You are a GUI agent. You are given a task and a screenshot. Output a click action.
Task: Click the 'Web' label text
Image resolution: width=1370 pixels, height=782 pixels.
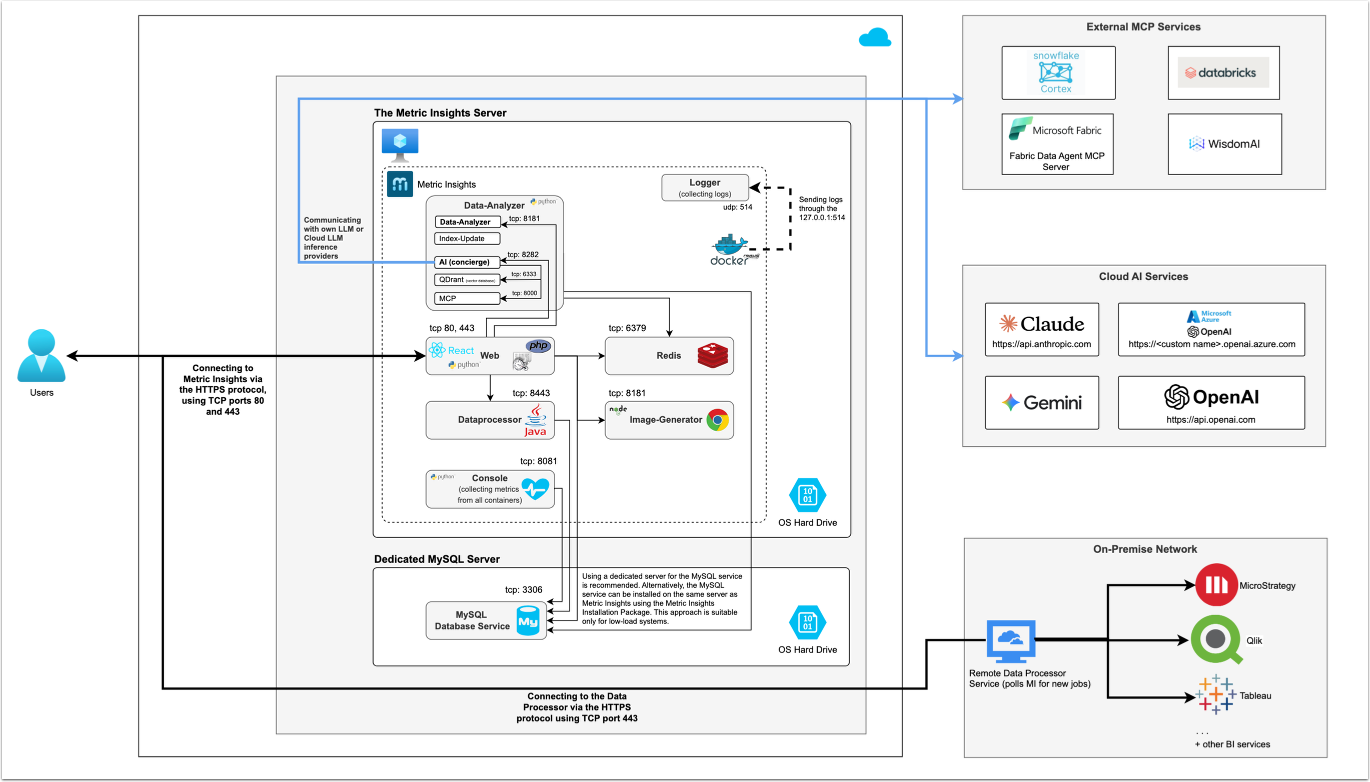(489, 355)
